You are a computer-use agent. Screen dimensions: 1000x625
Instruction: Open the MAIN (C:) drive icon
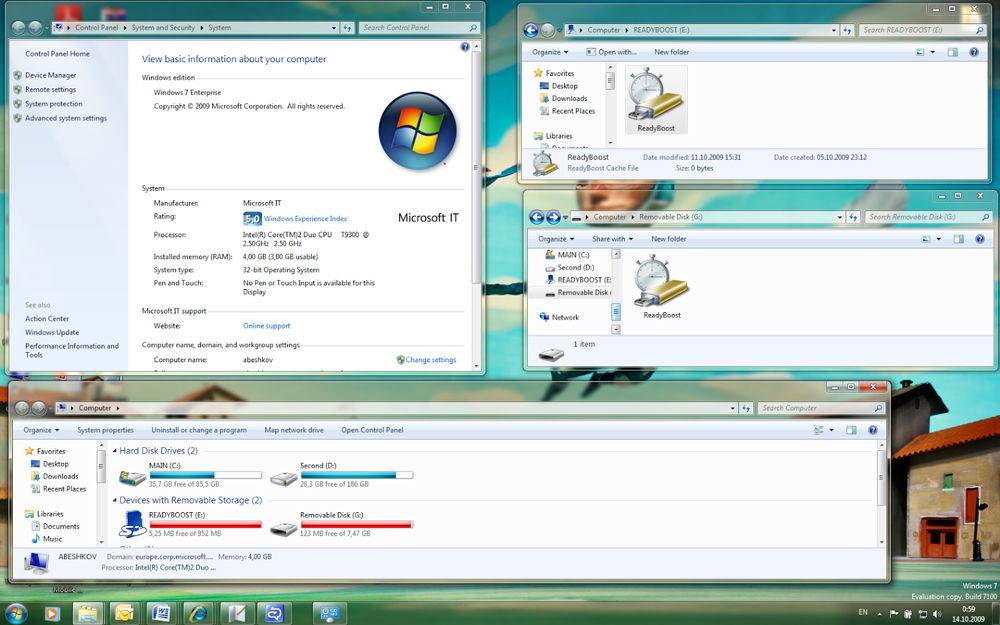(x=132, y=476)
